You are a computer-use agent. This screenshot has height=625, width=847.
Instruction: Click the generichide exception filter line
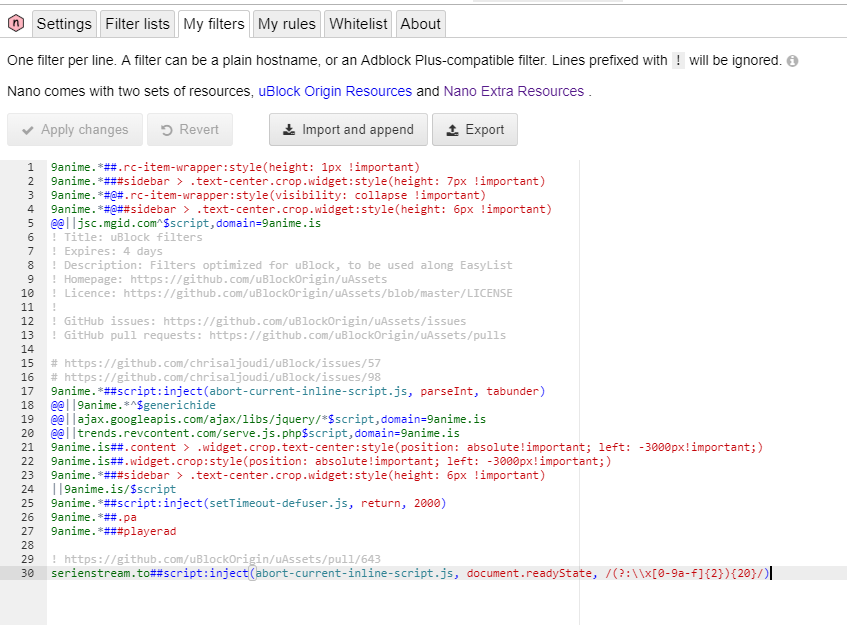(x=133, y=405)
